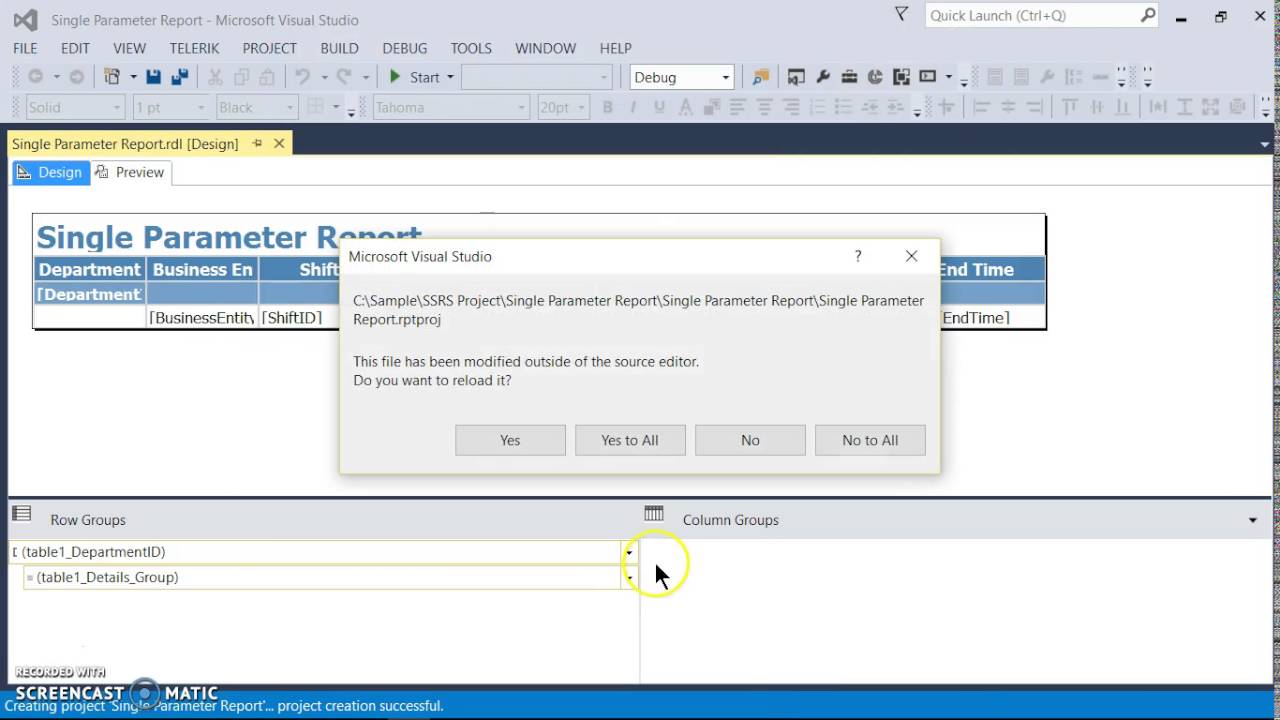Screen dimensions: 1280x720
Task: Click the Save All icon
Action: [180, 77]
